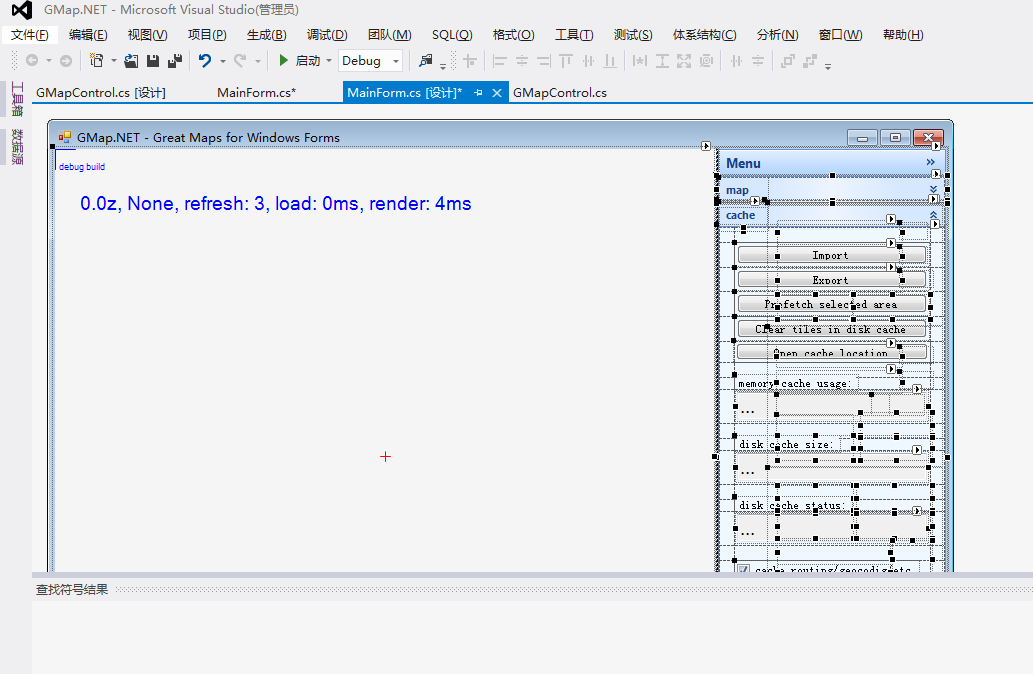Open the 格式(O) menu
This screenshot has width=1033, height=674.
tap(514, 35)
